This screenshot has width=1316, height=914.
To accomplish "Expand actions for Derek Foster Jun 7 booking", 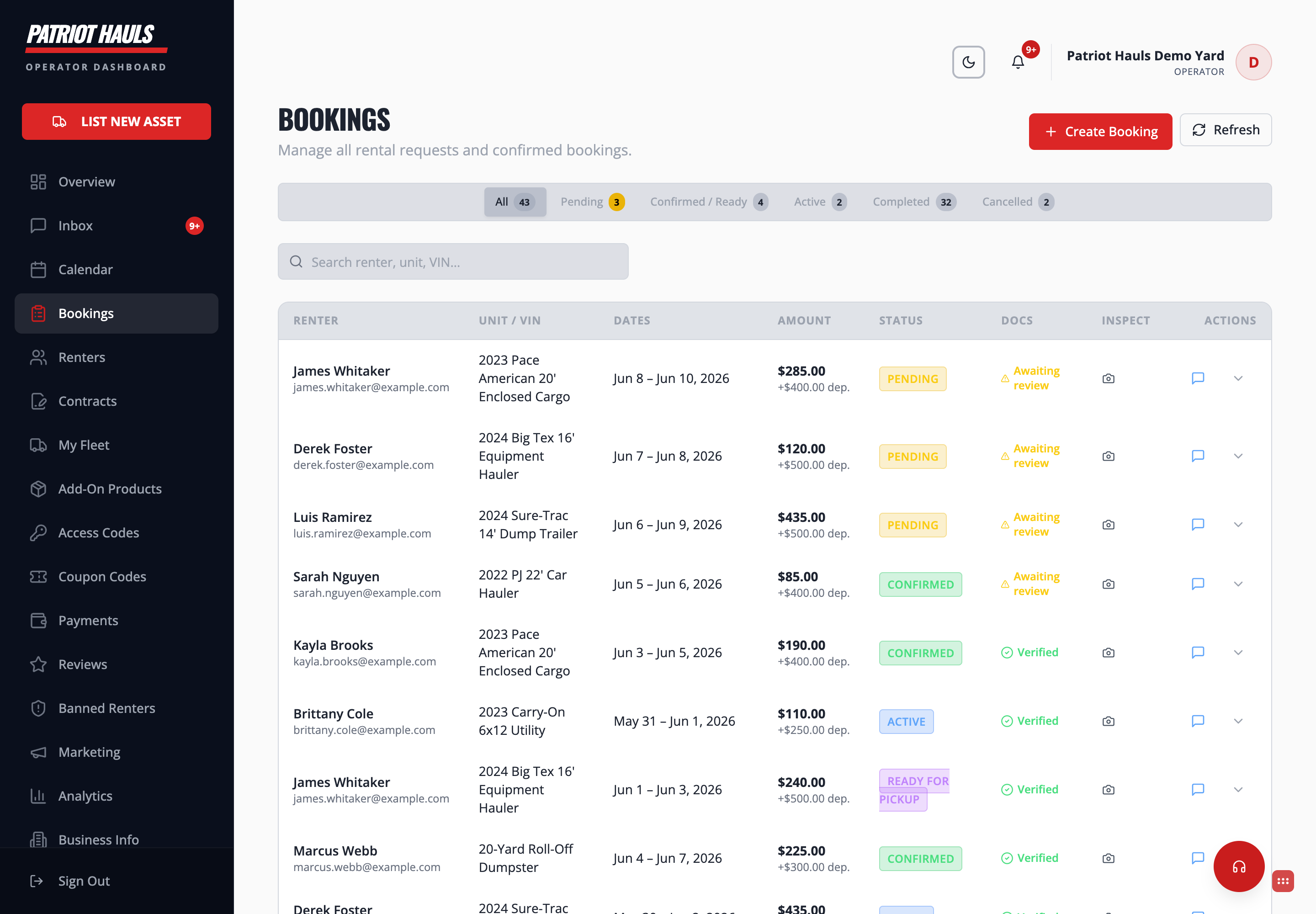I will point(1237,457).
